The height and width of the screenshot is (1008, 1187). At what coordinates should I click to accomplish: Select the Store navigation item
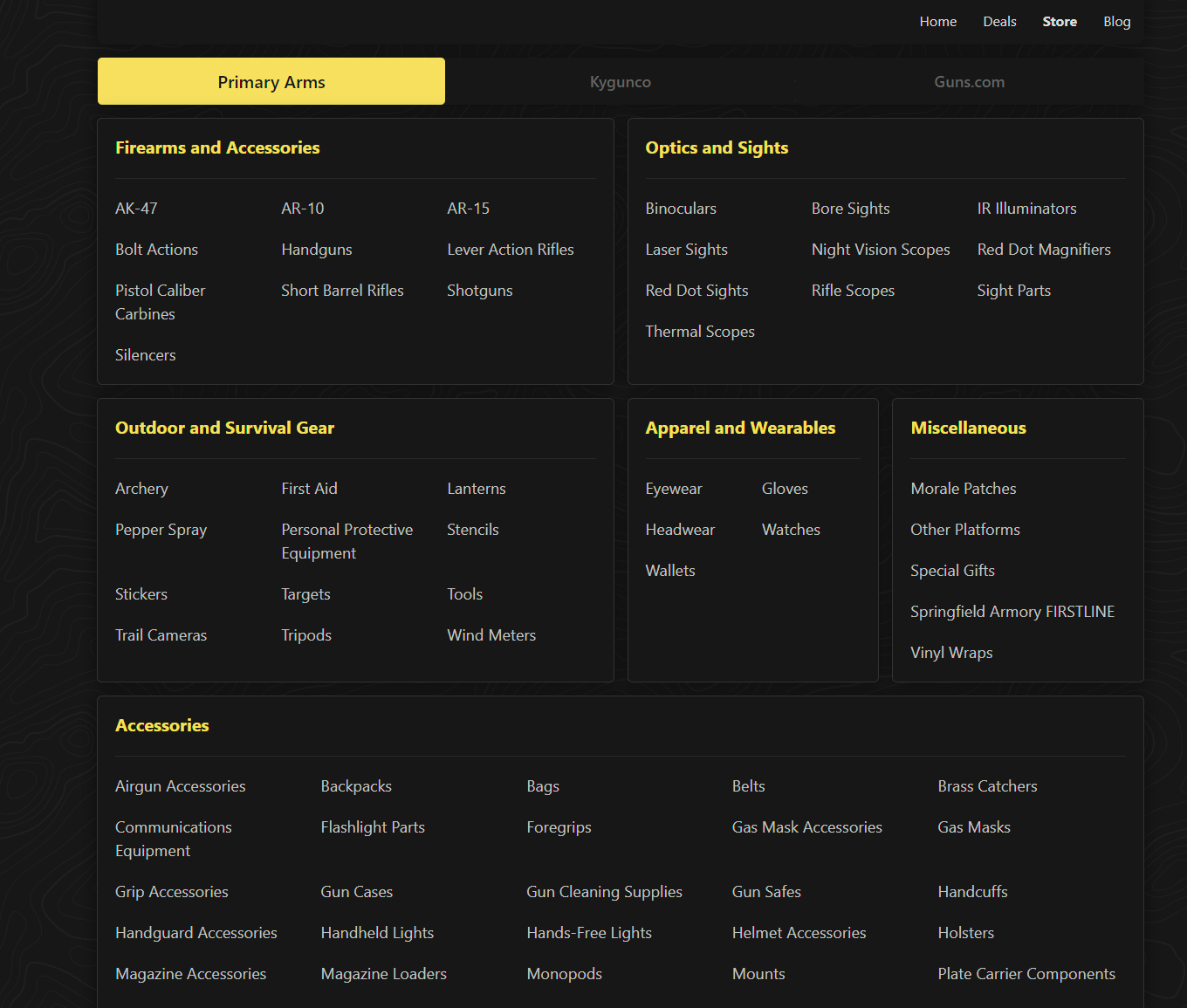(1060, 22)
